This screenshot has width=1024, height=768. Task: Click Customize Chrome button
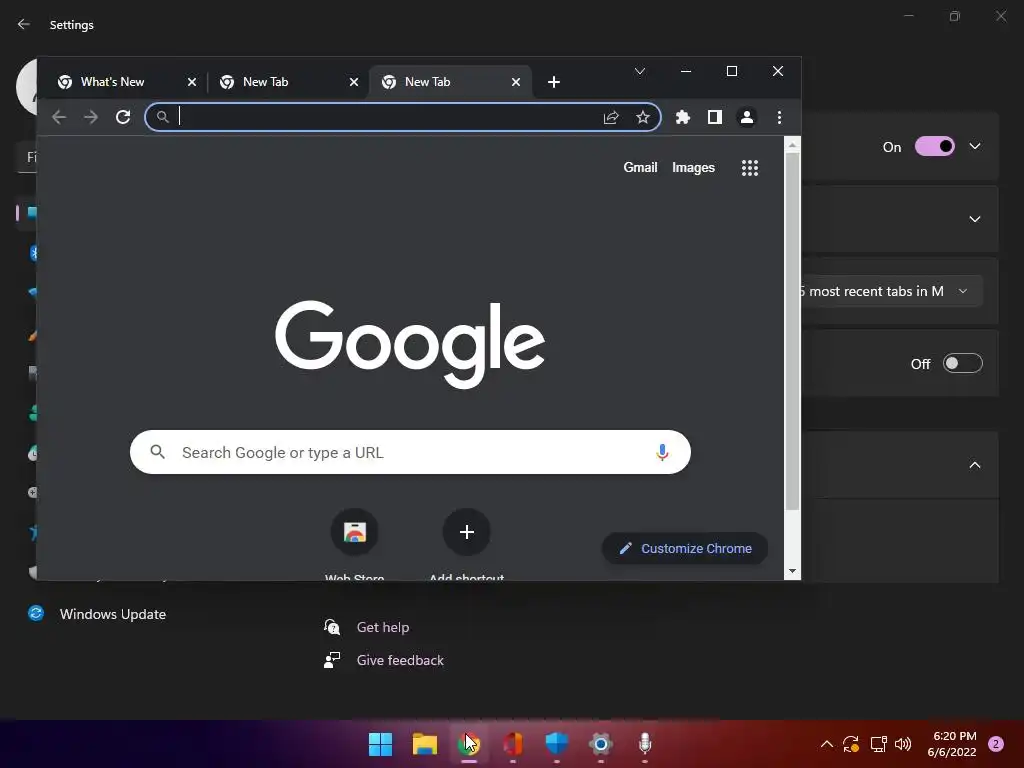pyautogui.click(x=684, y=549)
